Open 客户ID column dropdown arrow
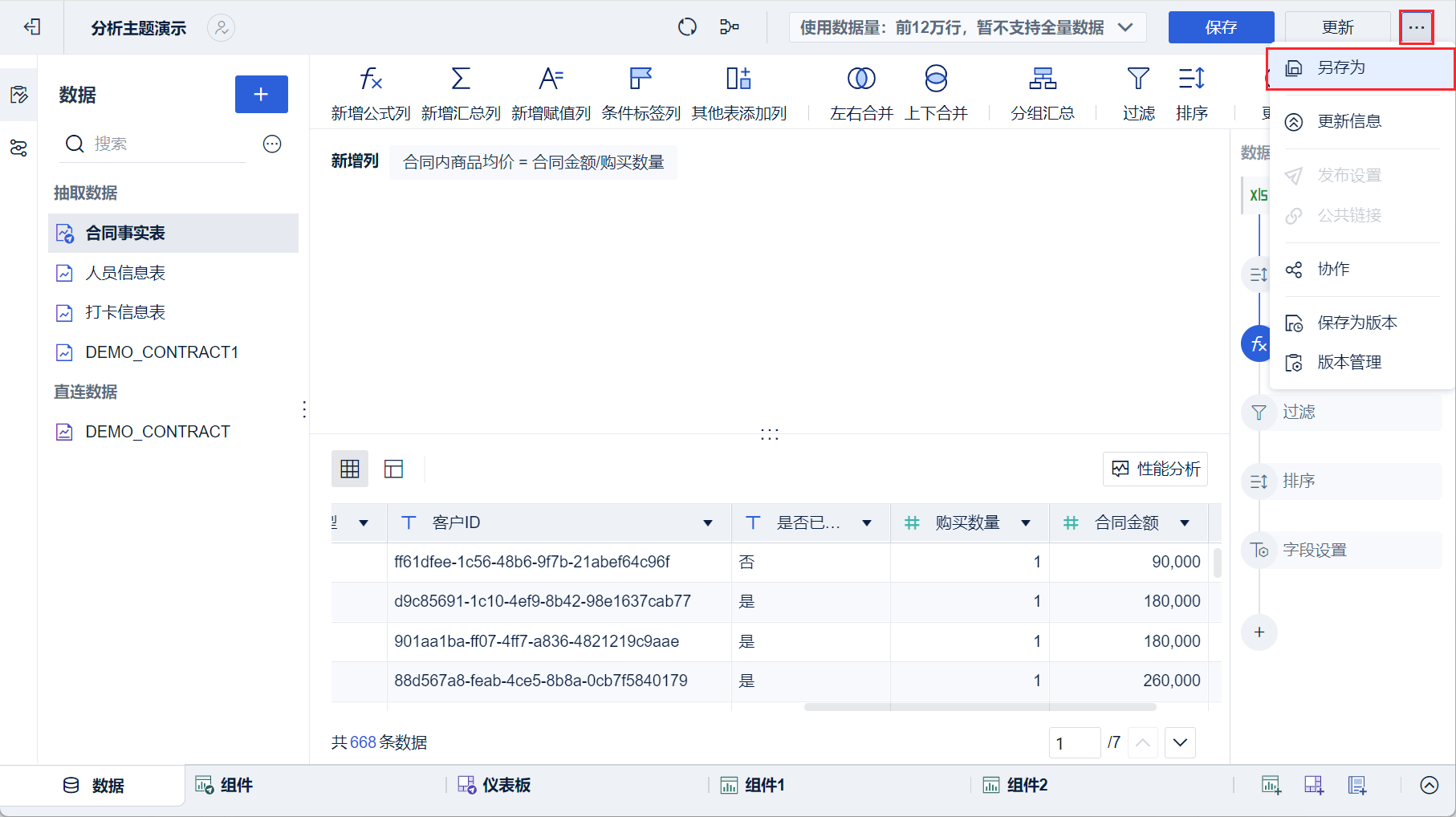The image size is (1456, 817). [708, 523]
